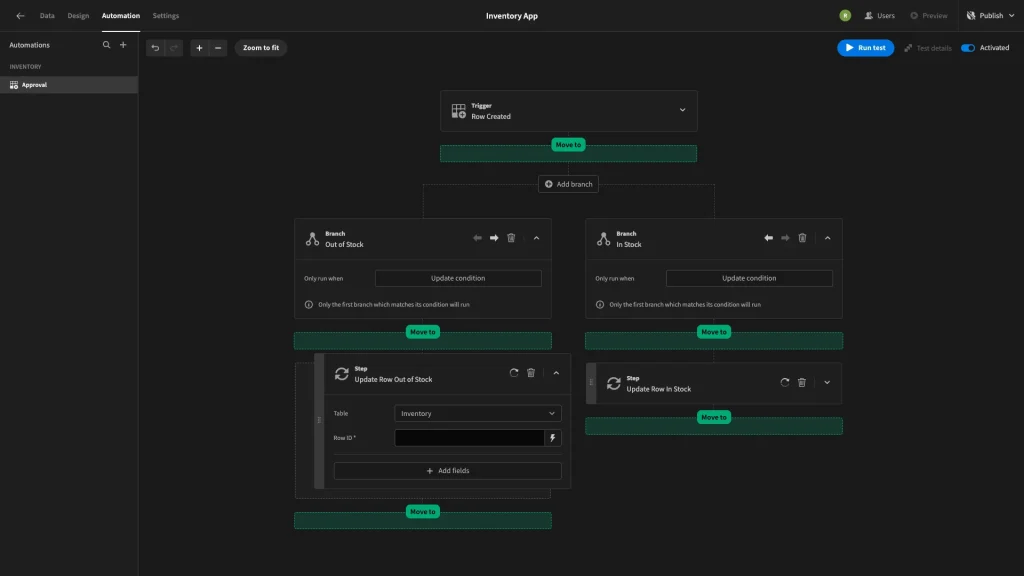Undo the last automation change

155,48
